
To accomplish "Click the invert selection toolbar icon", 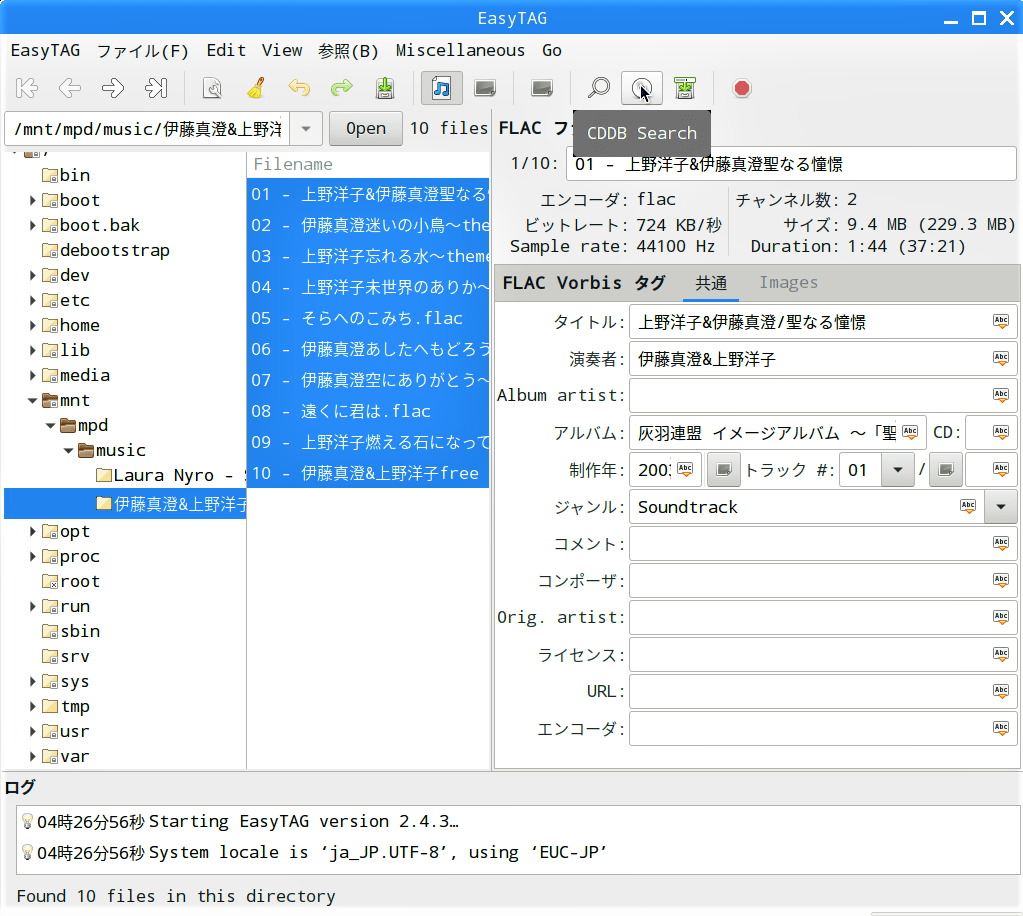I will (x=542, y=88).
